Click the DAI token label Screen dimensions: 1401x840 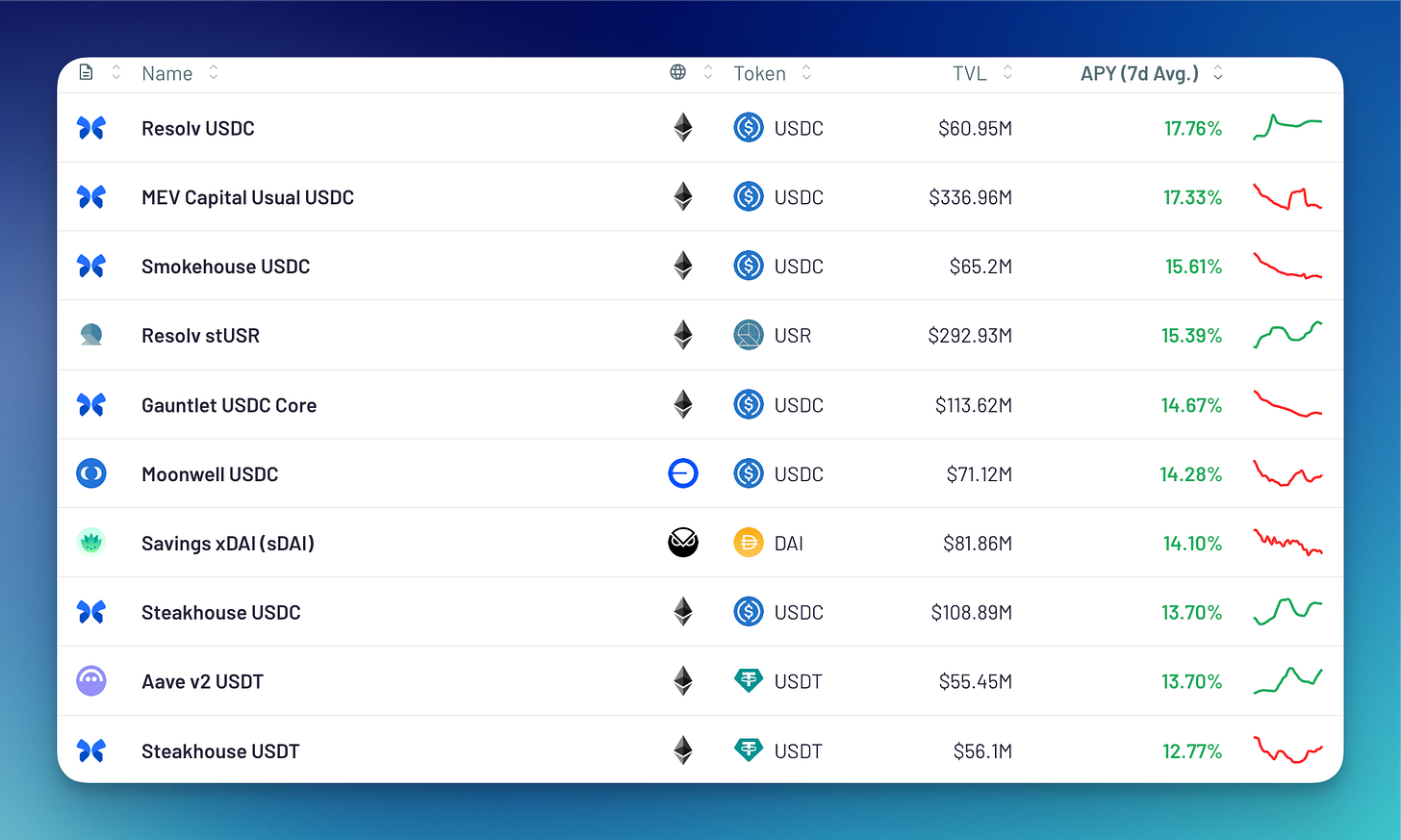coord(789,544)
